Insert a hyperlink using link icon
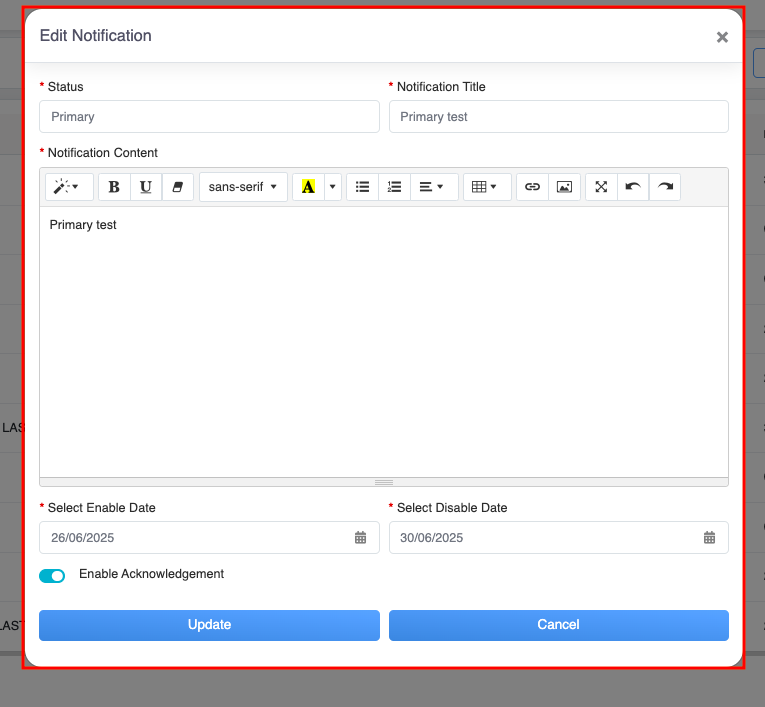 pyautogui.click(x=533, y=187)
